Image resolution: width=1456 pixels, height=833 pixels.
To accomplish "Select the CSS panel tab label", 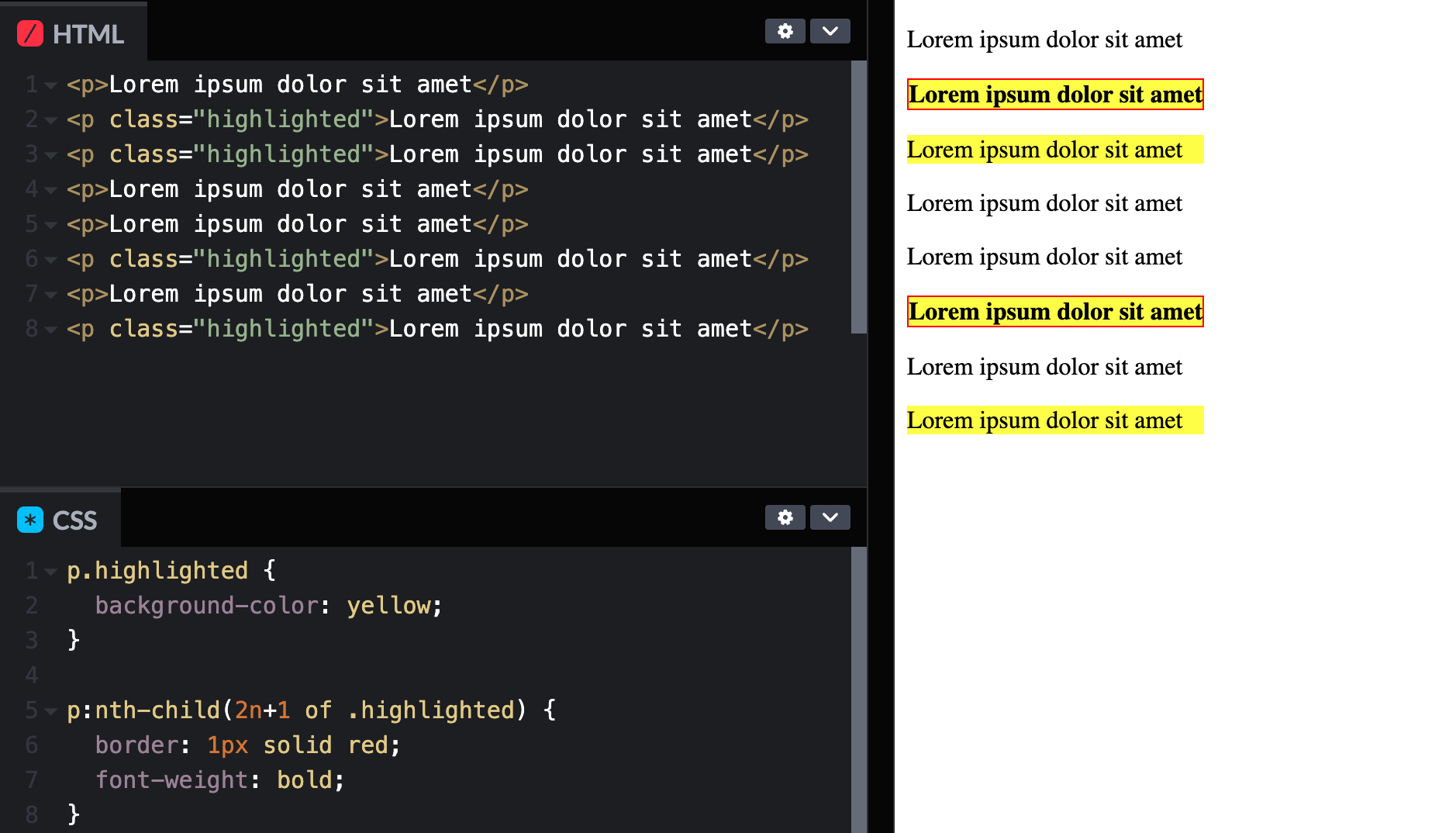I will [x=74, y=520].
